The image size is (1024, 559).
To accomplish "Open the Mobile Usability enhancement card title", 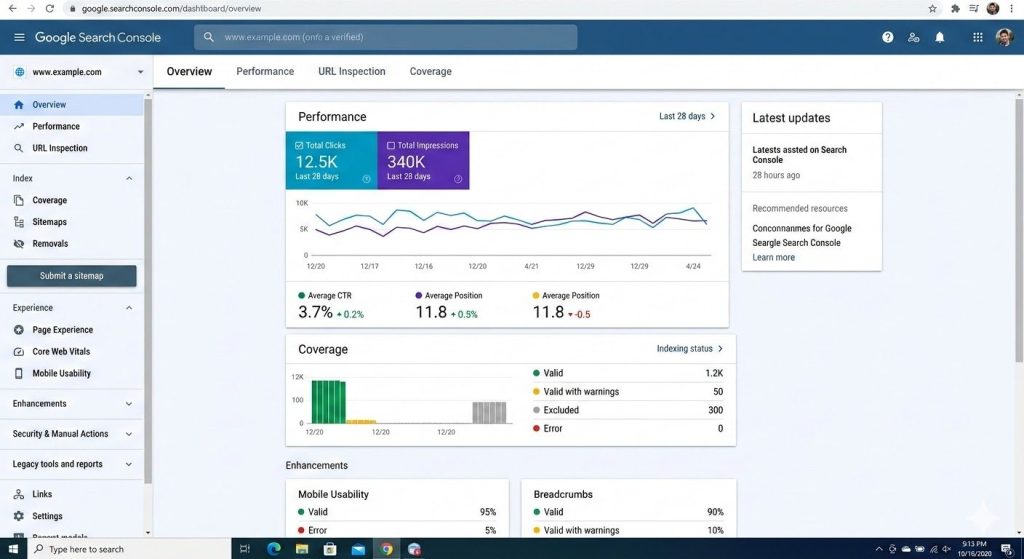I will click(x=334, y=494).
